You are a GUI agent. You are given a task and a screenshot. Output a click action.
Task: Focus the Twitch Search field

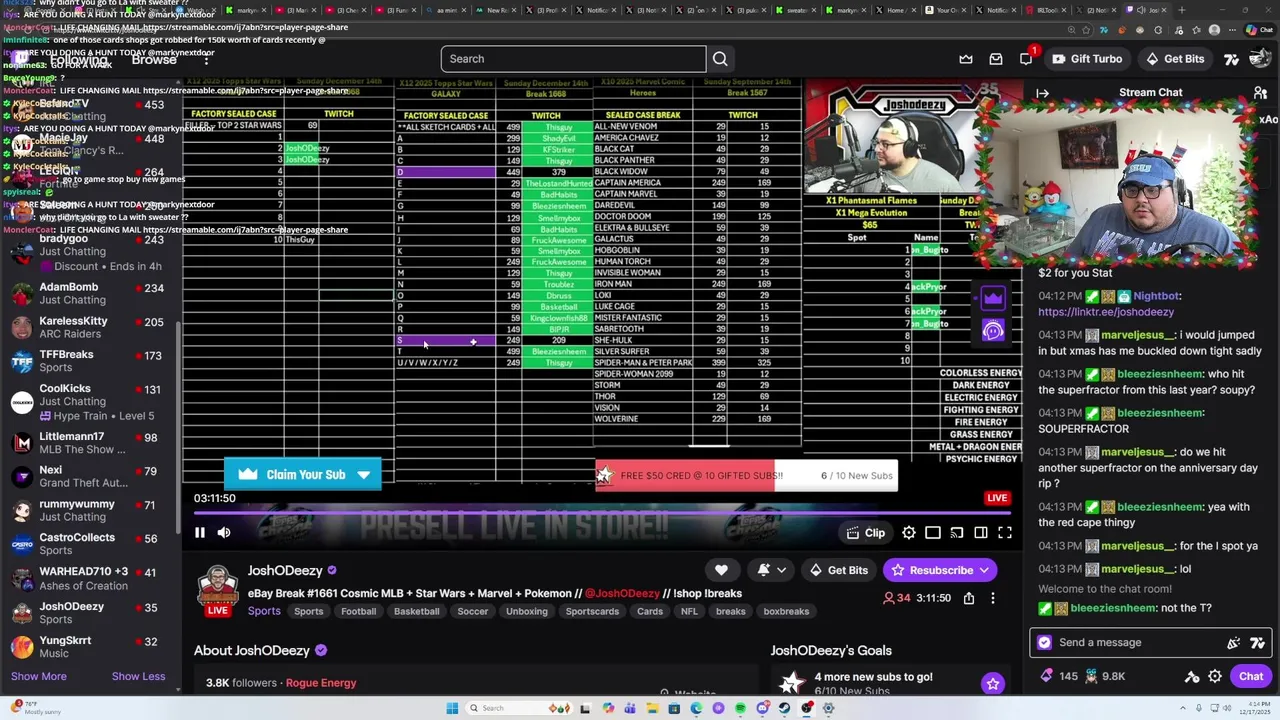(x=573, y=59)
